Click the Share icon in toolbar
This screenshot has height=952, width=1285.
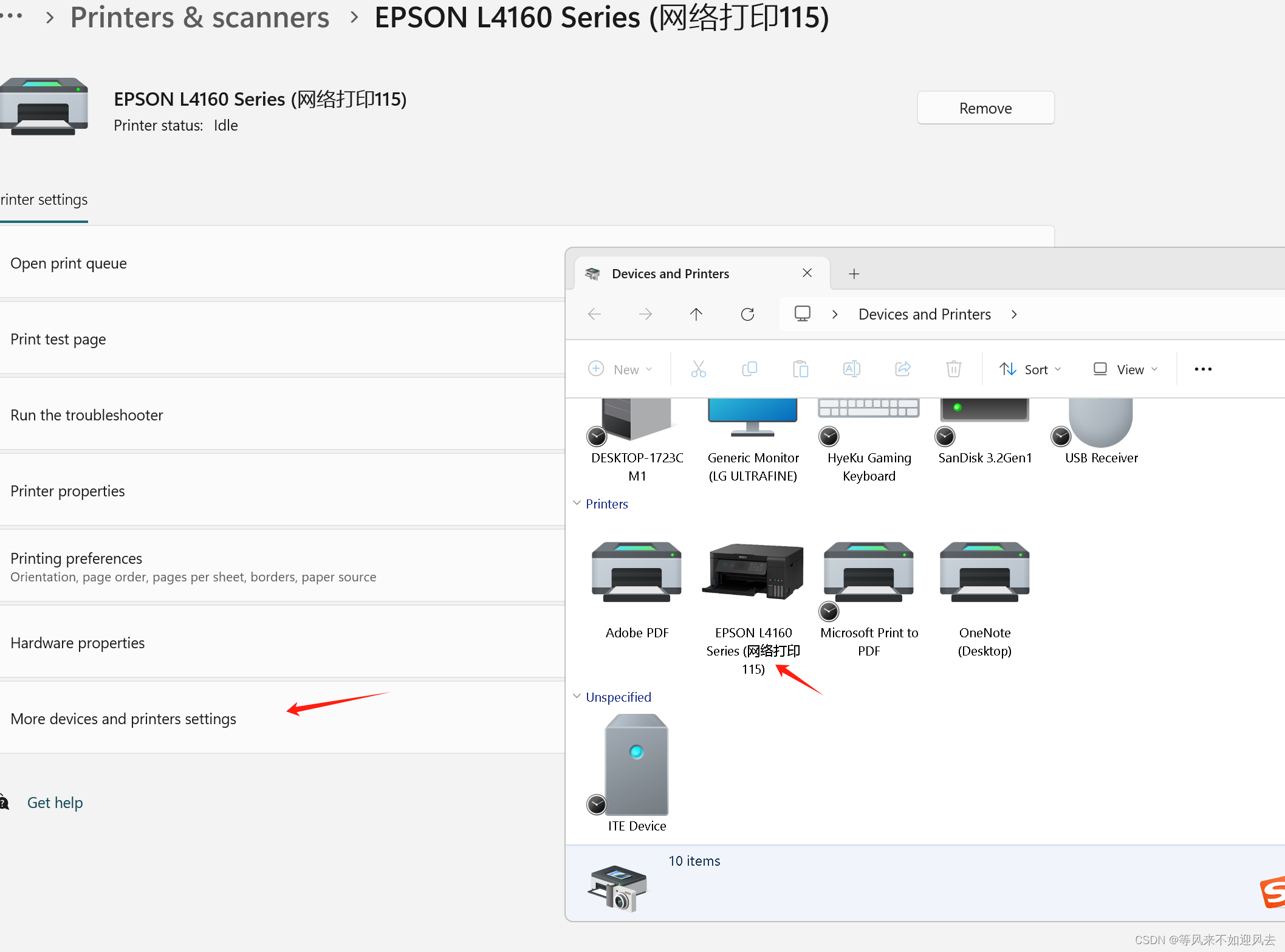point(903,369)
